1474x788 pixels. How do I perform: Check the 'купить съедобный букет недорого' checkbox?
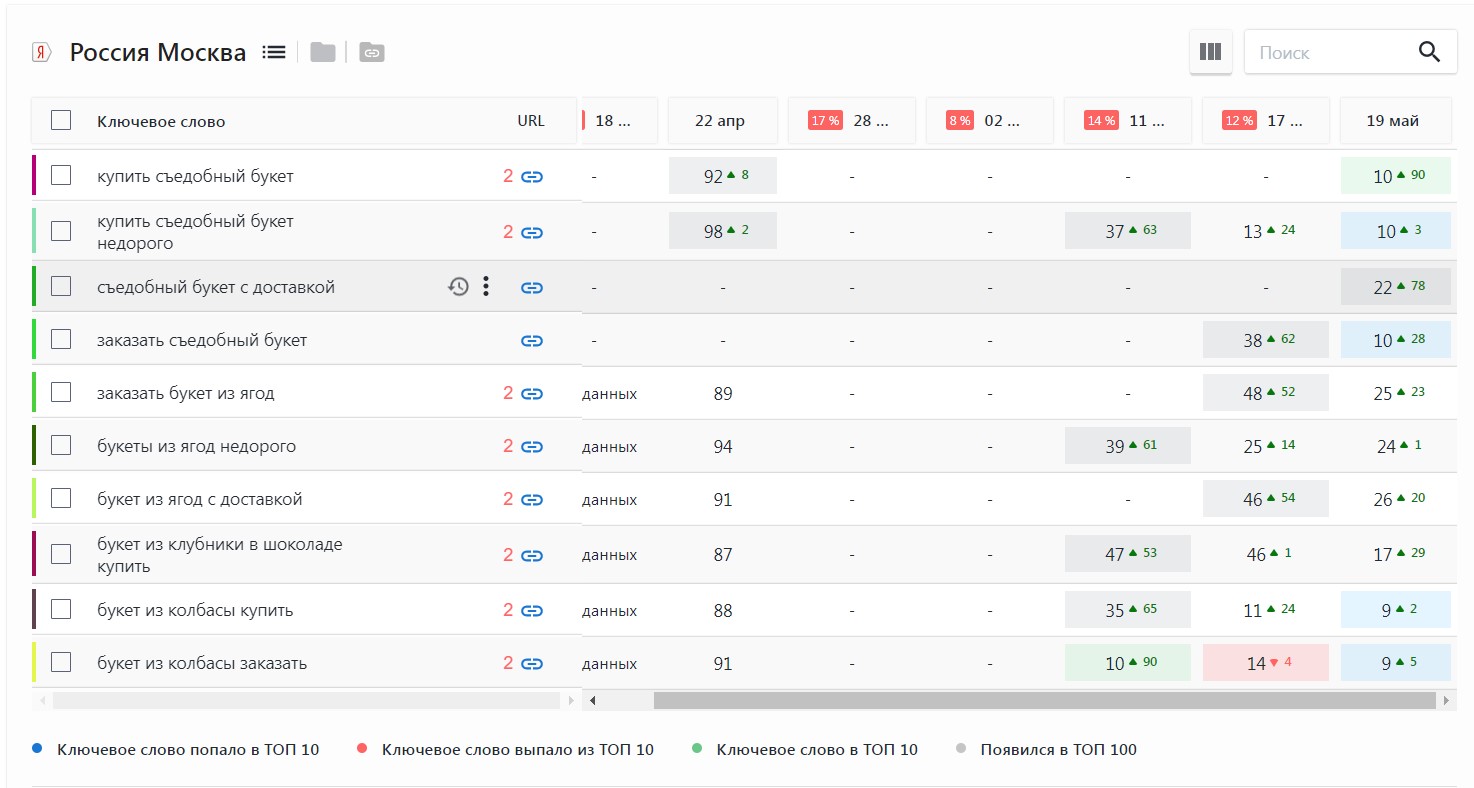tap(61, 231)
